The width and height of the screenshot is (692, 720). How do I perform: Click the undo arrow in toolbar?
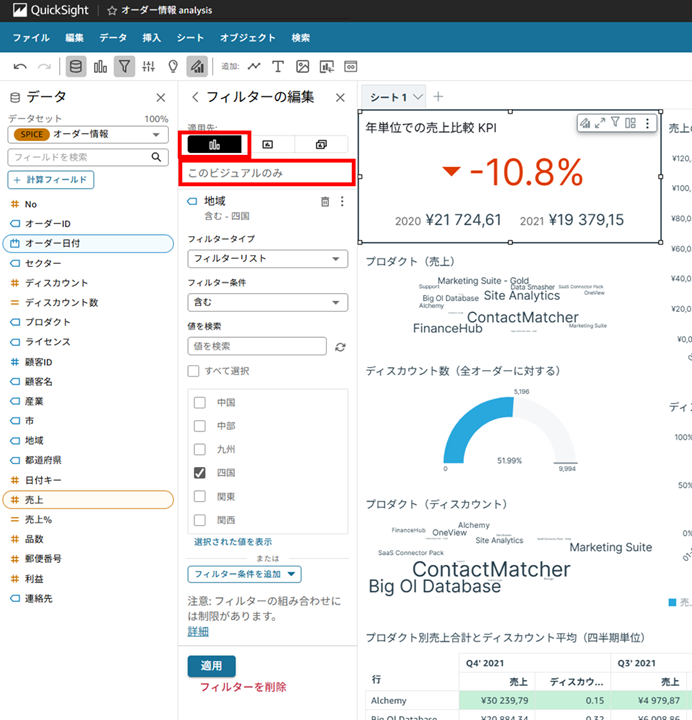tap(20, 67)
